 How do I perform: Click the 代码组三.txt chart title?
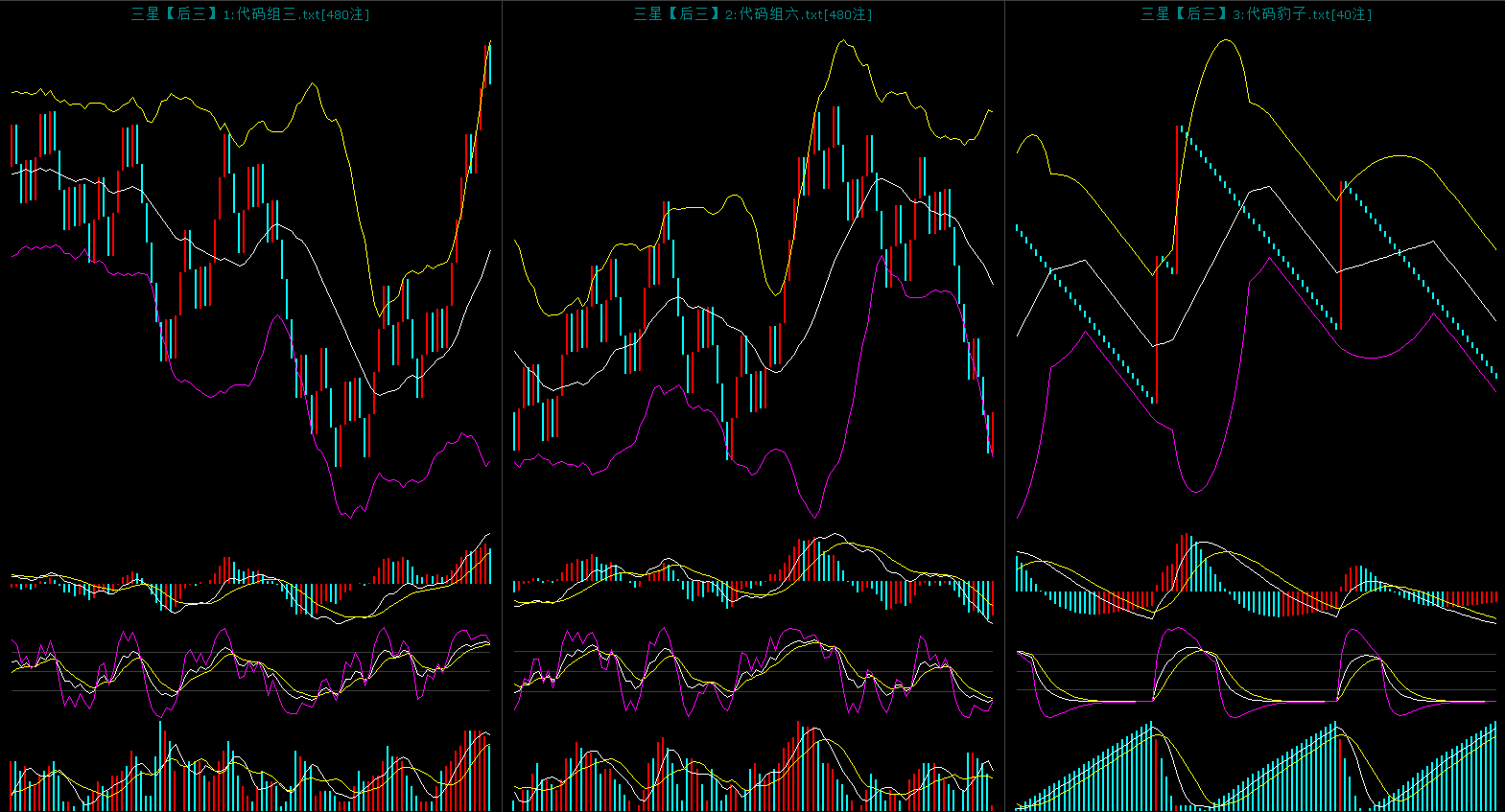pyautogui.click(x=250, y=14)
